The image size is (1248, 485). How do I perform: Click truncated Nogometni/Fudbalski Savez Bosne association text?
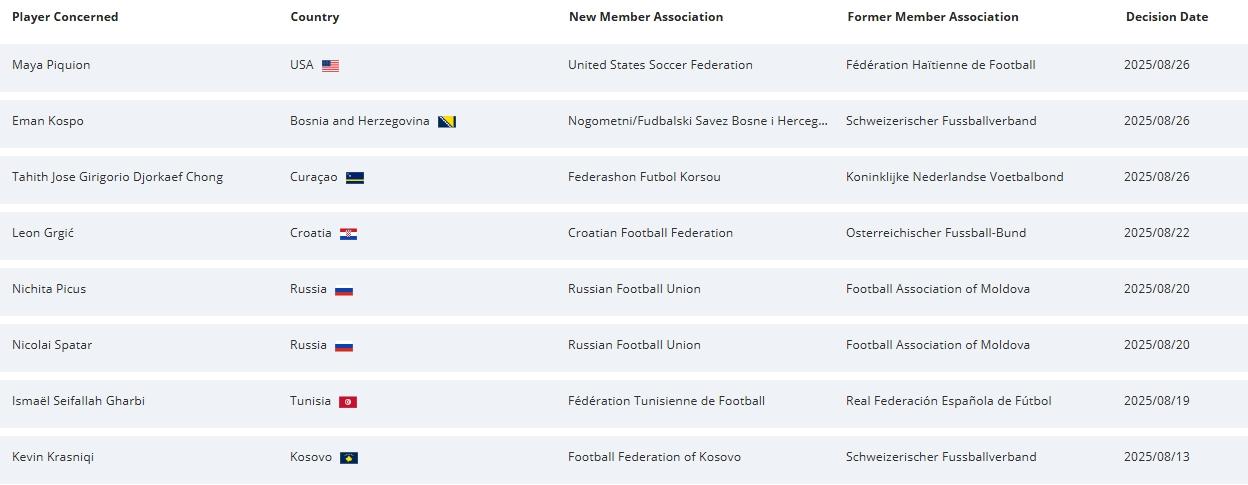coord(698,121)
